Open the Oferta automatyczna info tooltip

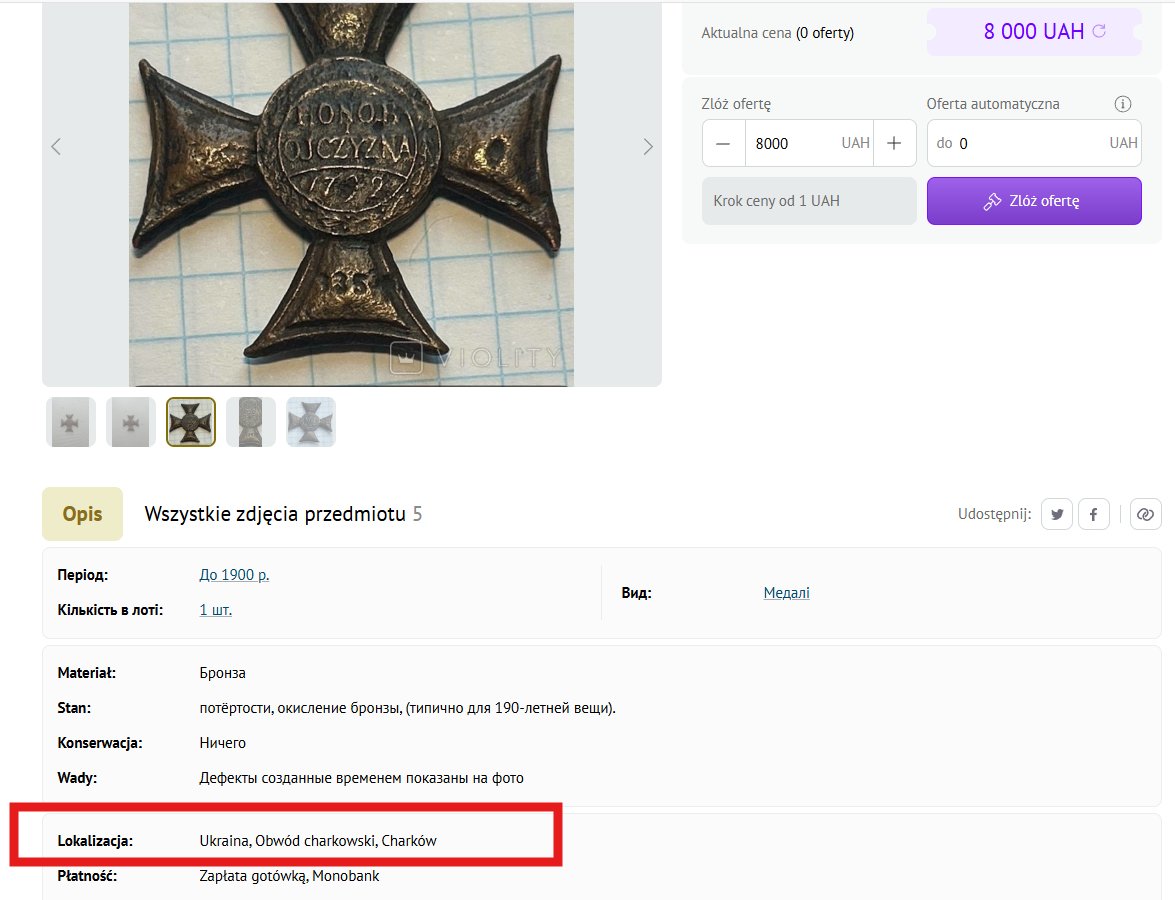pyautogui.click(x=1122, y=103)
